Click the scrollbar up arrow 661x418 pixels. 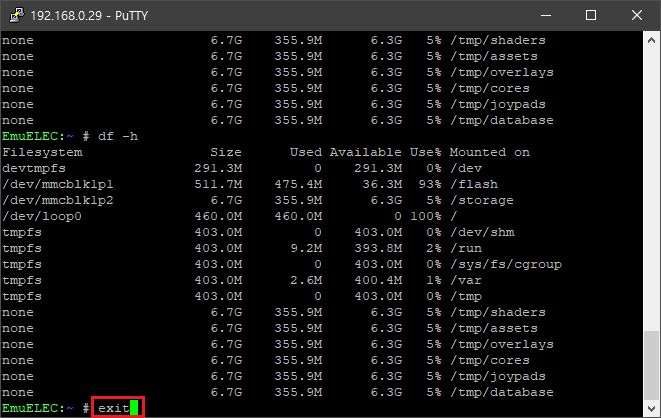coord(651,40)
